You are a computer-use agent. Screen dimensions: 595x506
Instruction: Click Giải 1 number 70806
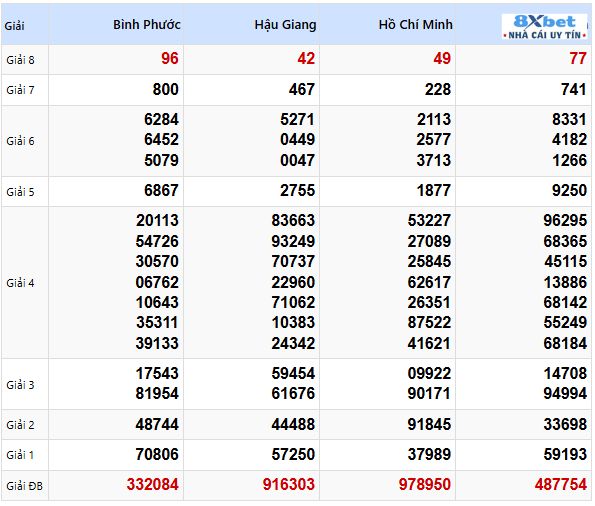(157, 454)
